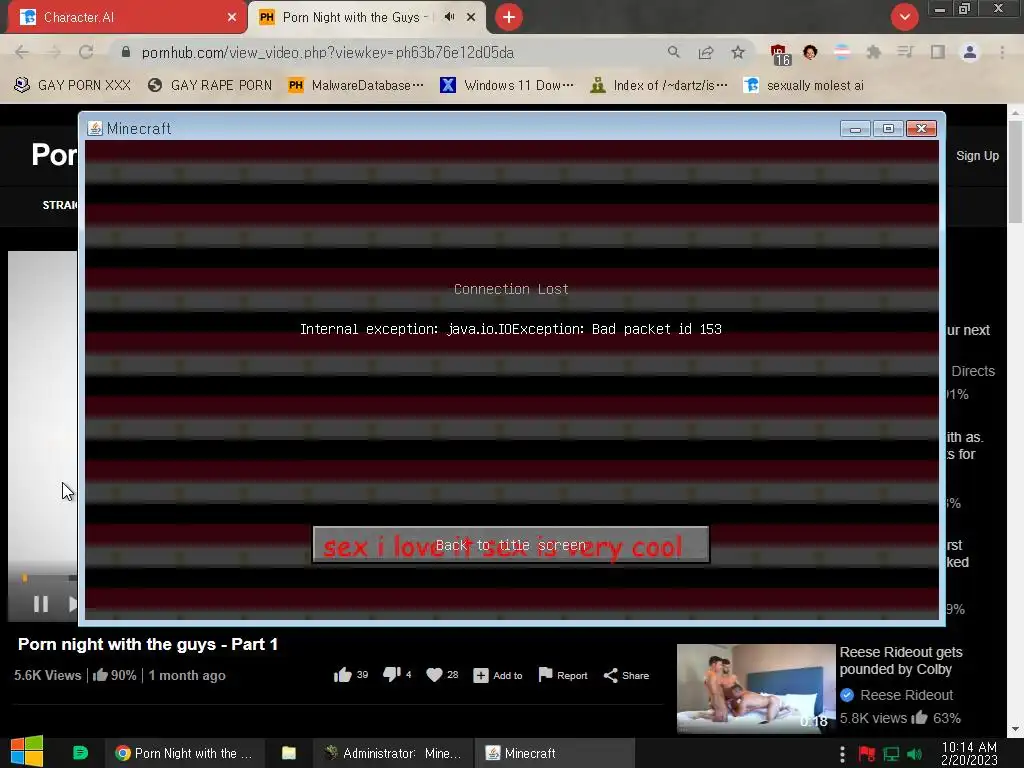The image size is (1024, 768).
Task: Click the Sign Up link
Action: tap(977, 155)
